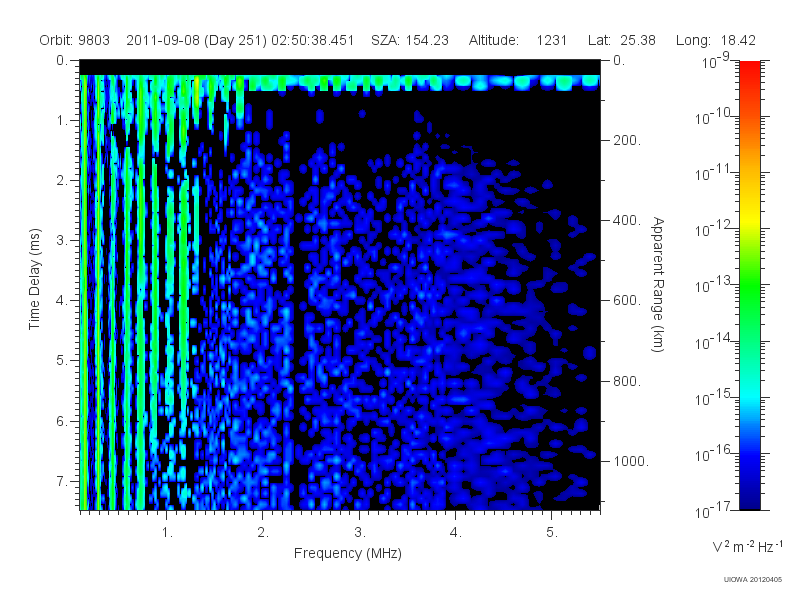This screenshot has width=800, height=600.
Task: Click the yellow region of the color bar
Action: click(749, 217)
